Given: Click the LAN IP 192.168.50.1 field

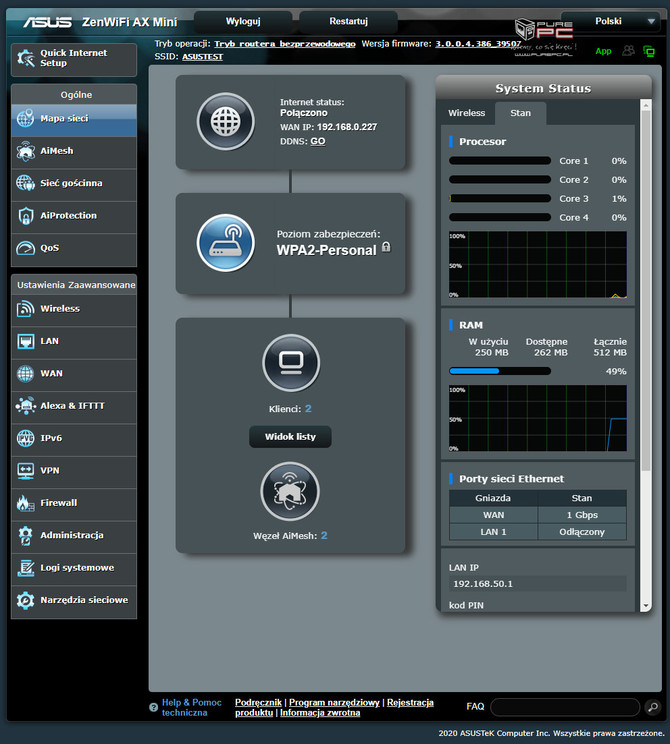Looking at the screenshot, I should (x=538, y=584).
